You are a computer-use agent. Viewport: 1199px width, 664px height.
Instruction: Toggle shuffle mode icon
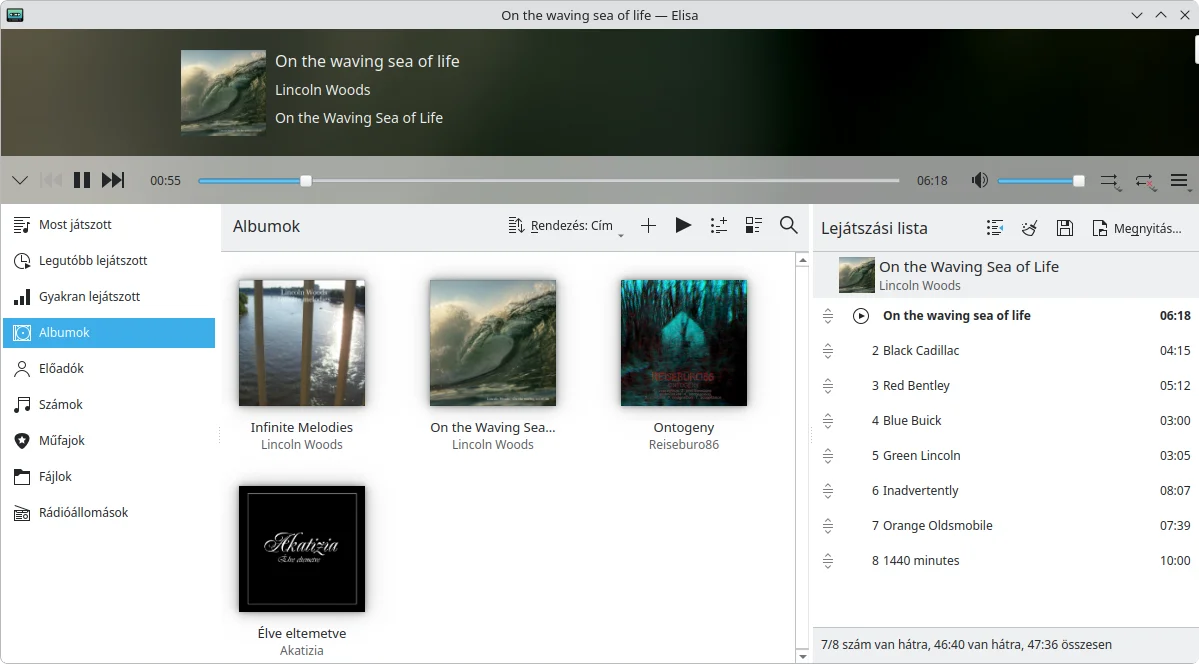(1110, 181)
